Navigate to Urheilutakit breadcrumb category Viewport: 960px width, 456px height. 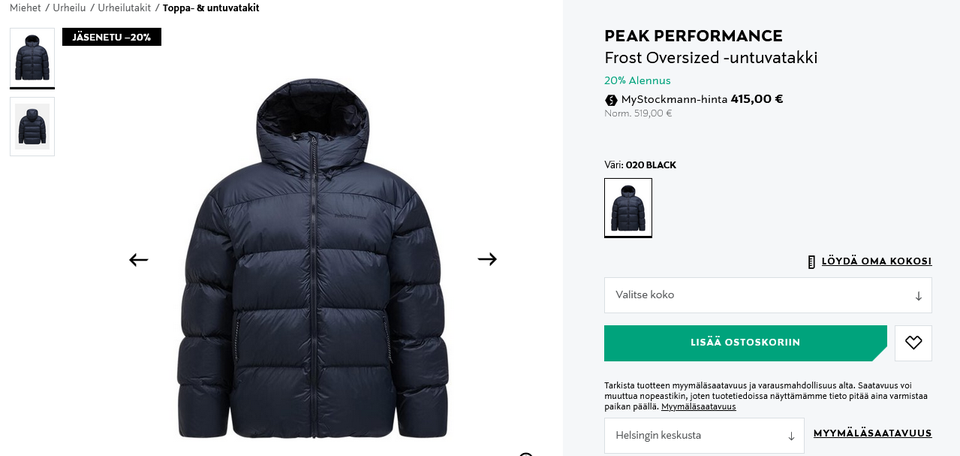(x=124, y=8)
